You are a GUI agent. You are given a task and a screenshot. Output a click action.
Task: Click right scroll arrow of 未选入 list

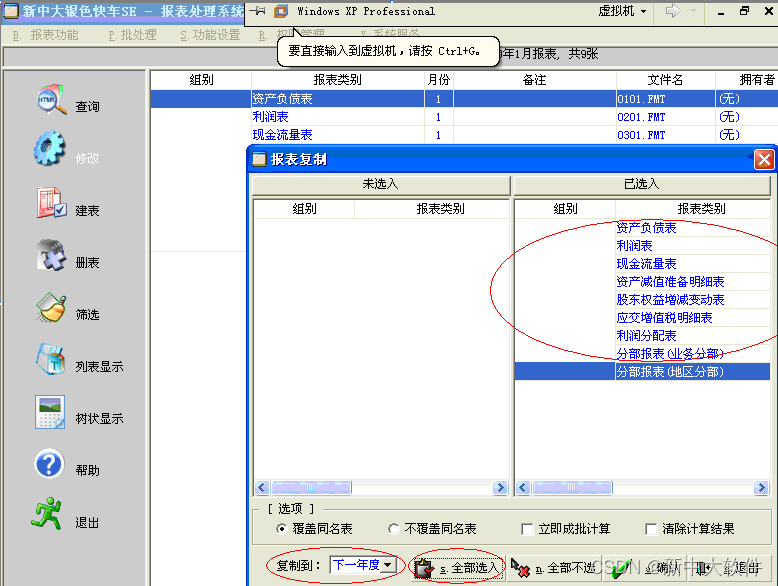pyautogui.click(x=500, y=488)
